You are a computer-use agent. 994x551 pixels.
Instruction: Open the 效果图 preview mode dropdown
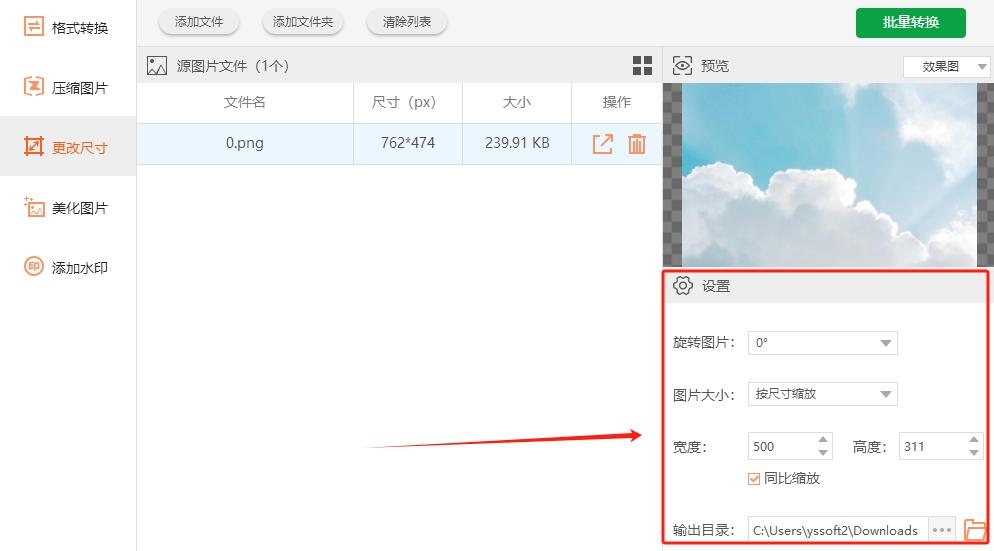point(947,67)
